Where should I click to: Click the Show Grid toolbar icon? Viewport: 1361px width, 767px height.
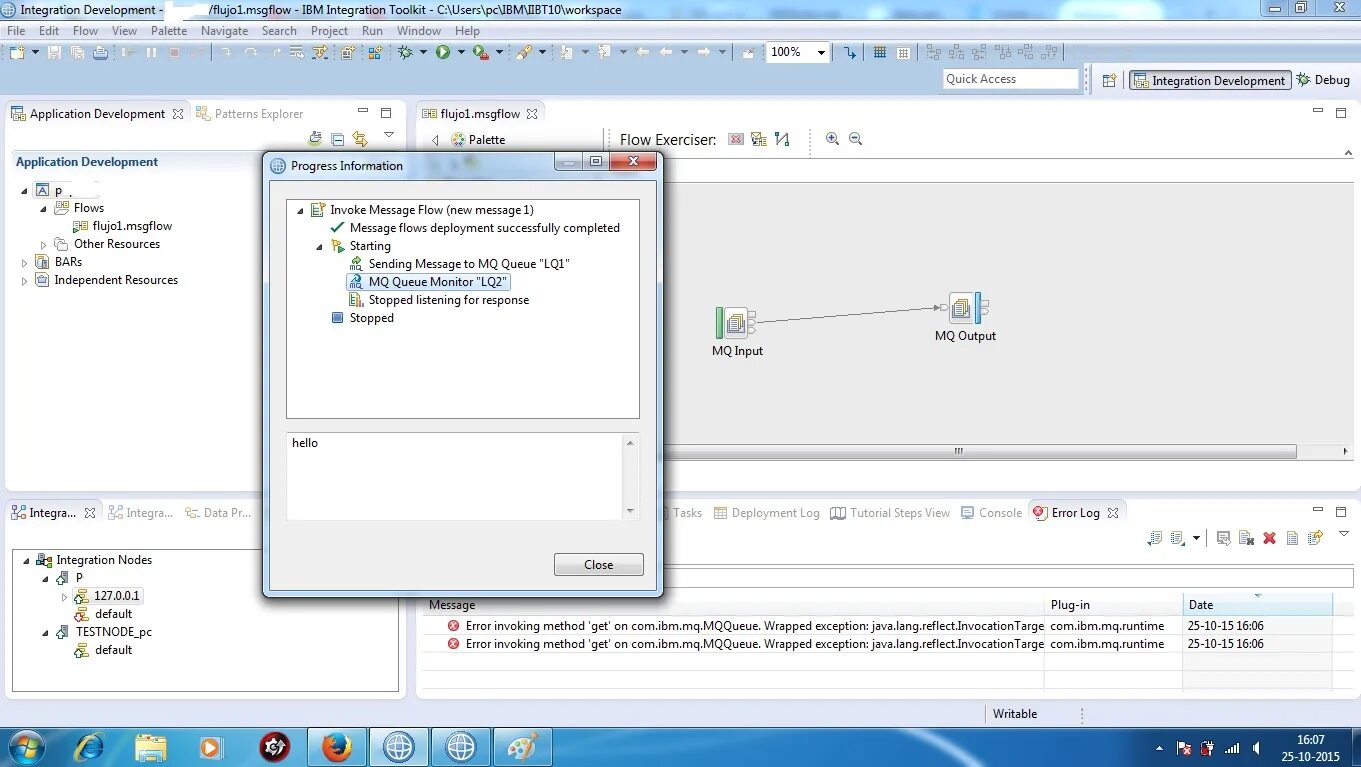[880, 52]
